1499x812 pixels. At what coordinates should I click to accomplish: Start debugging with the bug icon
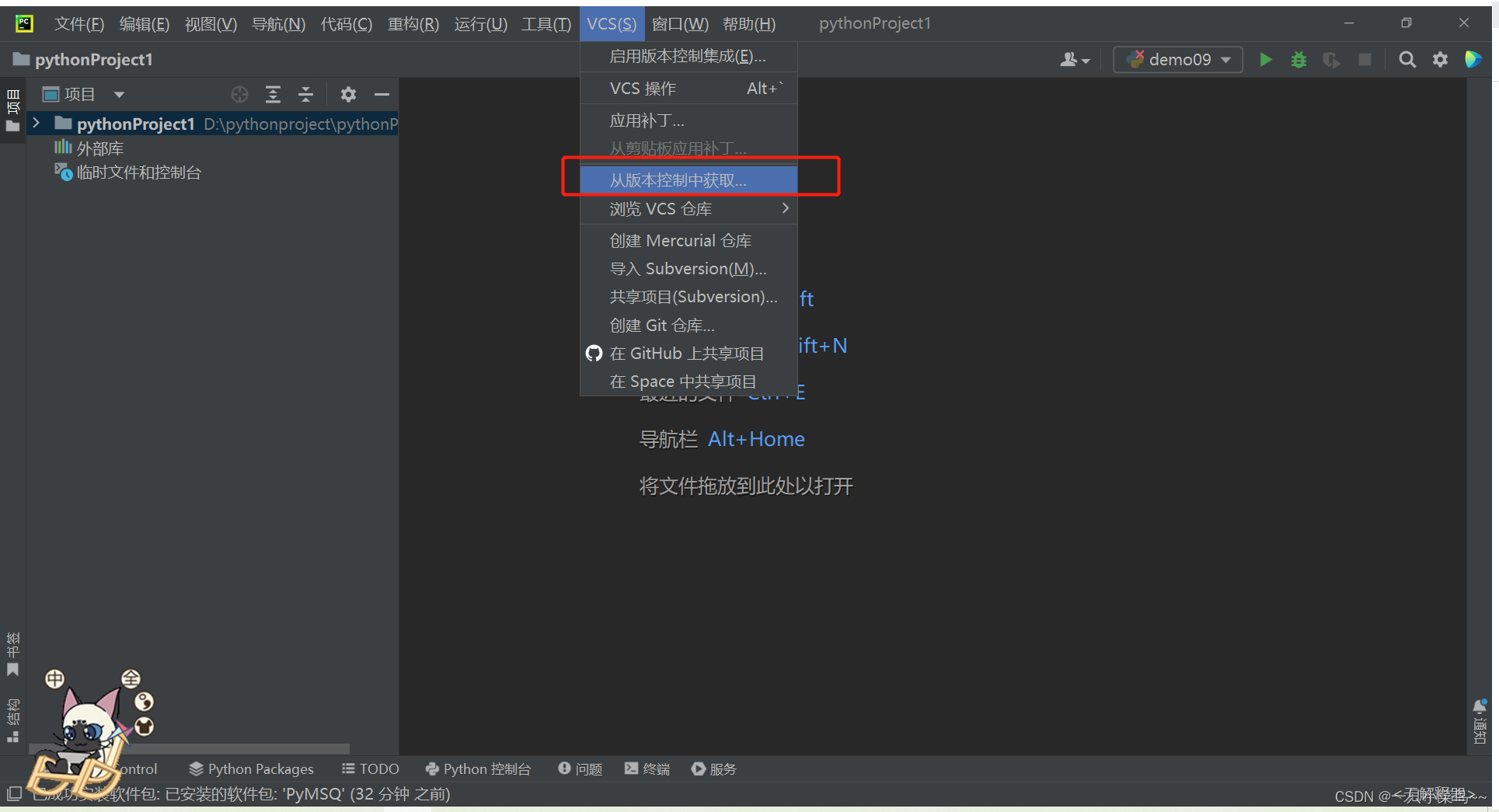coord(1298,59)
